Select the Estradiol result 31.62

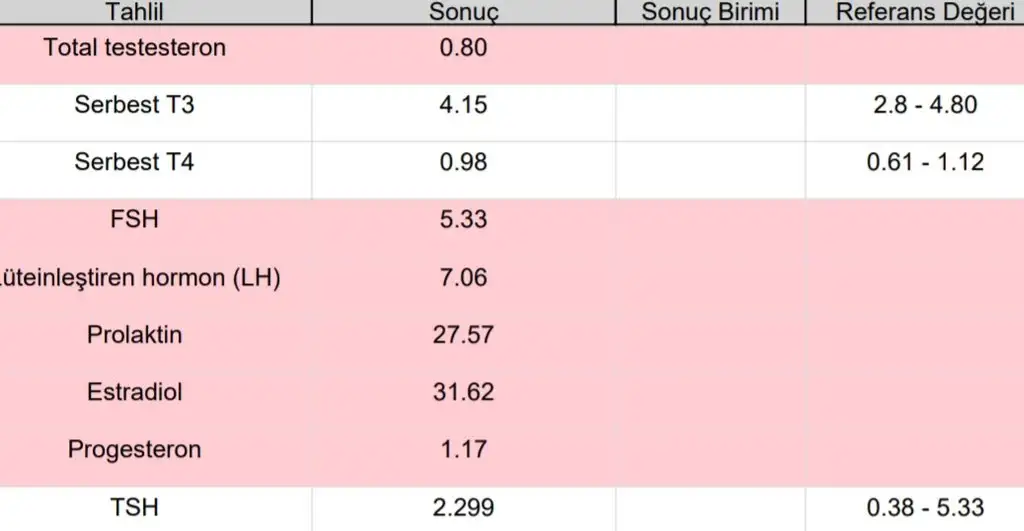(463, 392)
